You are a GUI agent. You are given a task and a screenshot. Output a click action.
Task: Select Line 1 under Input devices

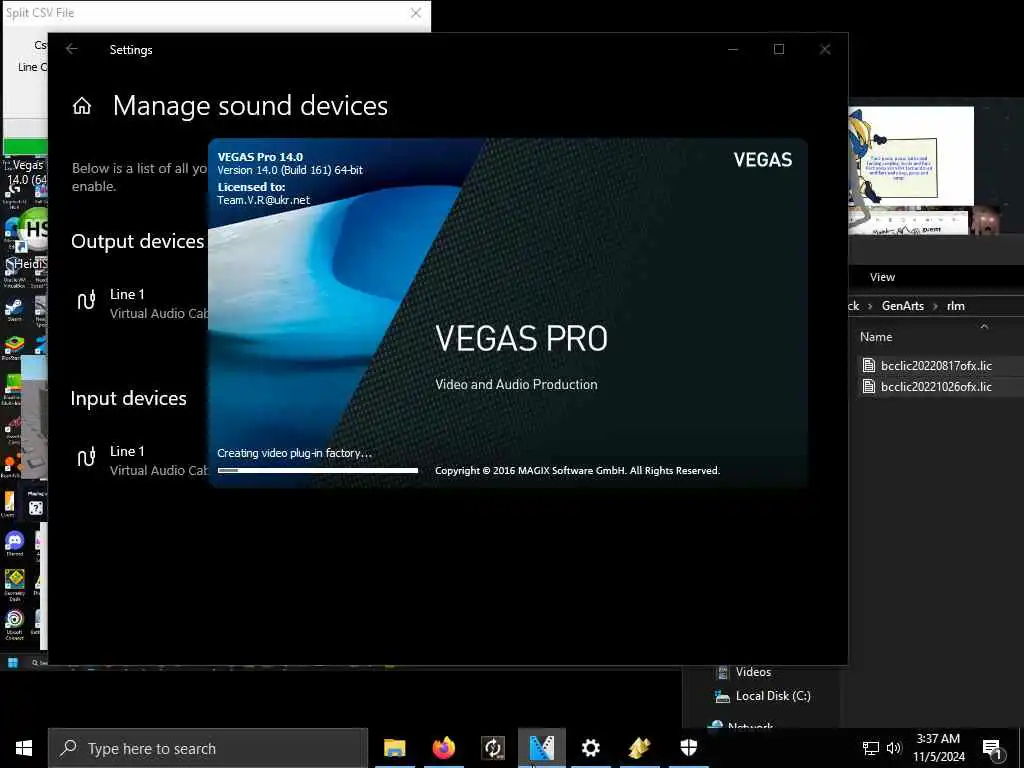127,451
